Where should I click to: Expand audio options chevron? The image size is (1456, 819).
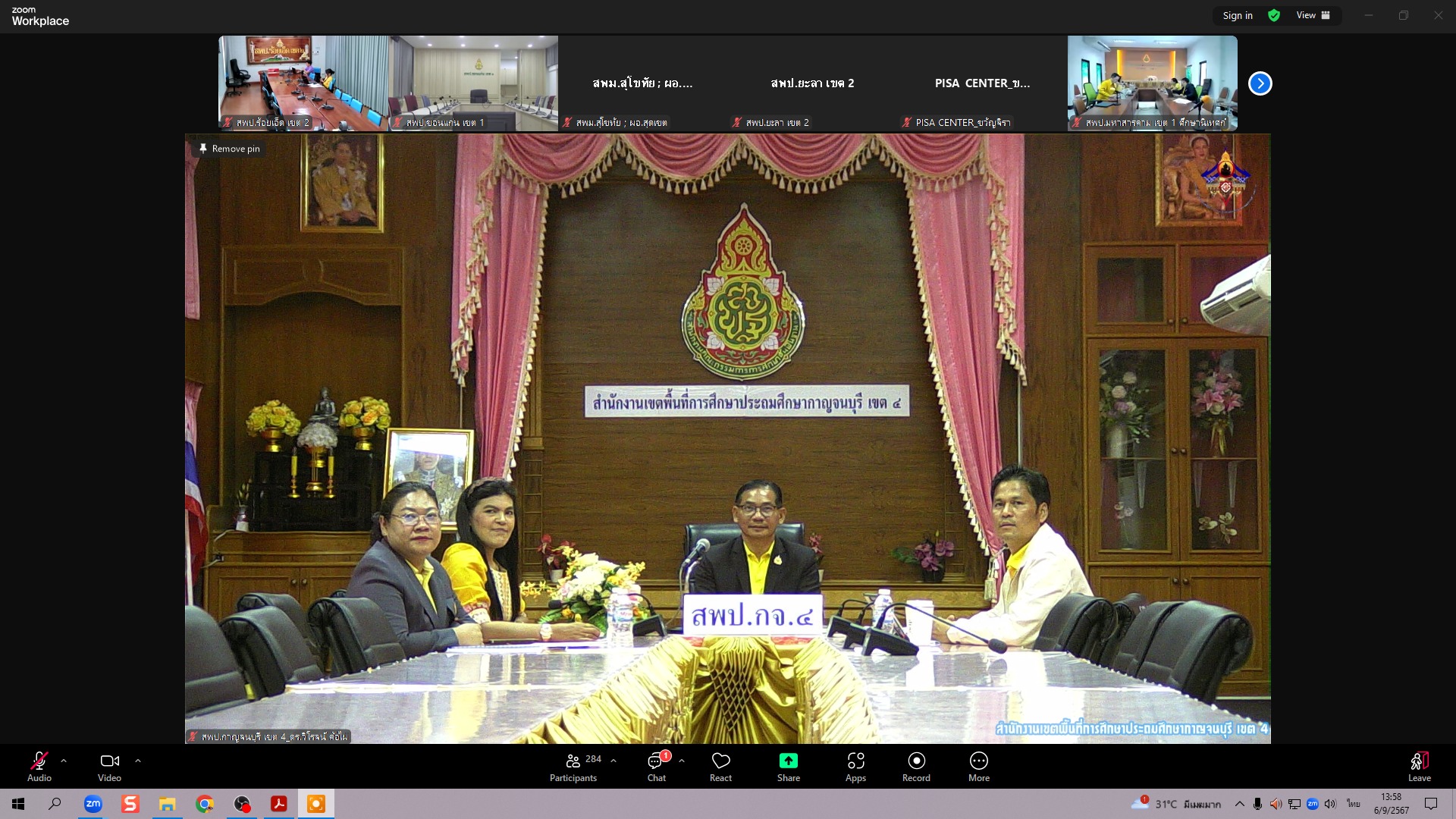coord(64,760)
